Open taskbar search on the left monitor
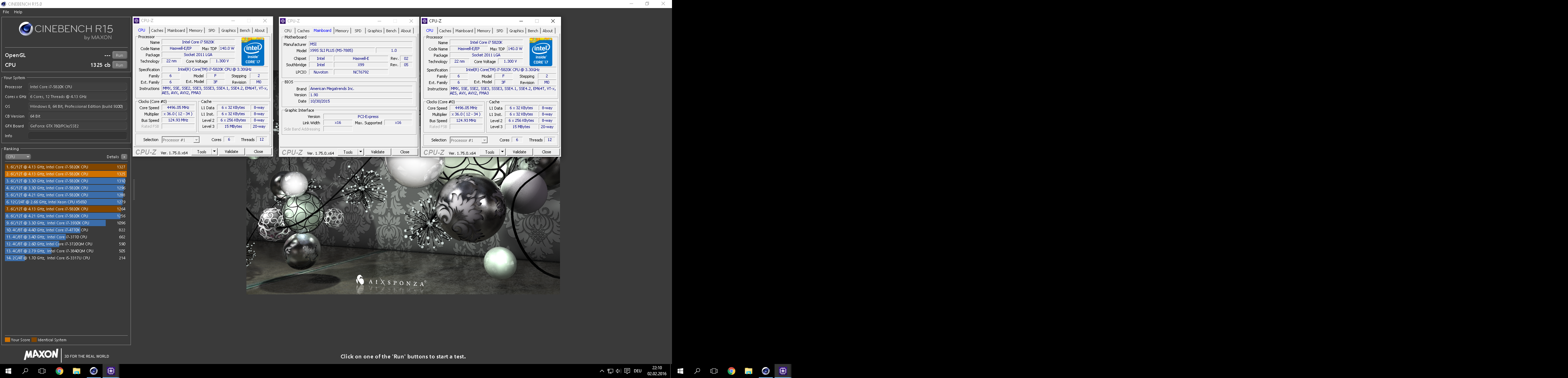Image resolution: width=1568 pixels, height=378 pixels. coord(26,371)
